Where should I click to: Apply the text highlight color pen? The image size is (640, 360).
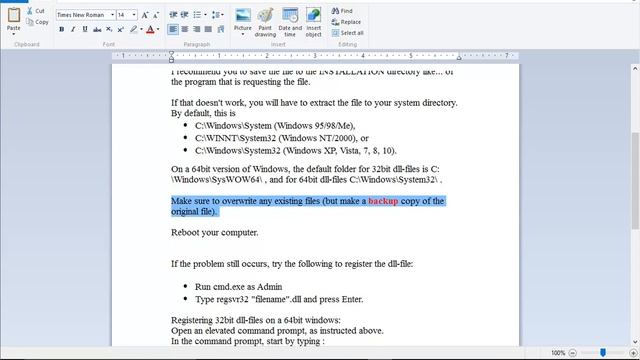[133, 29]
